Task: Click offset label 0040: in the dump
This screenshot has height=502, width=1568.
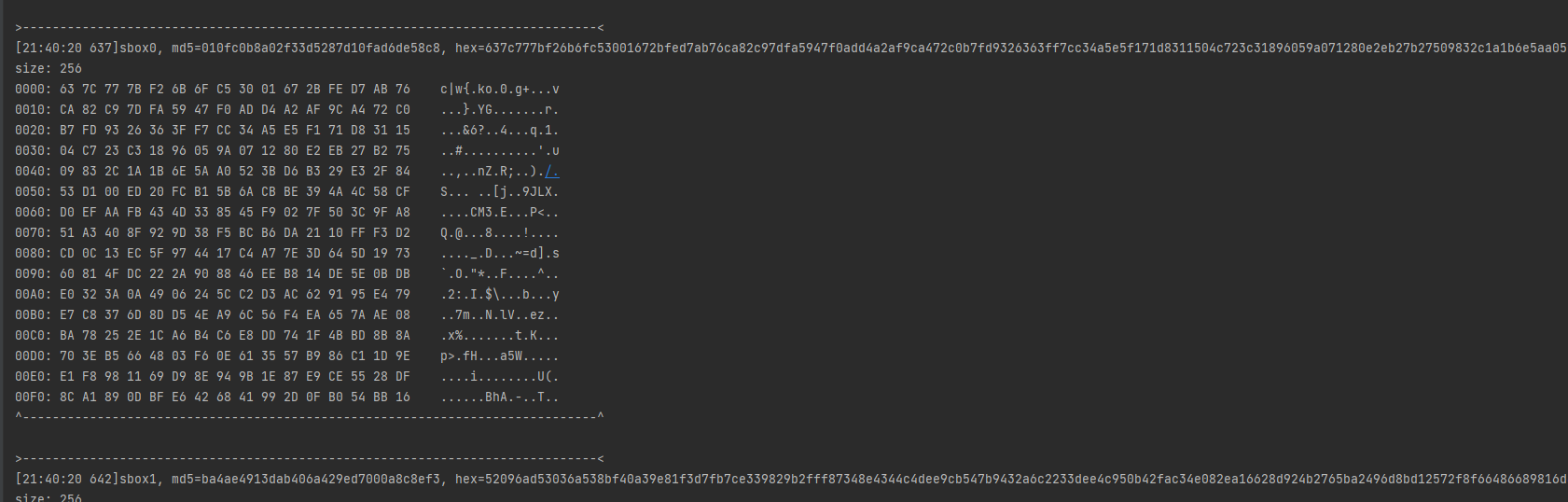Action: [x=34, y=172]
